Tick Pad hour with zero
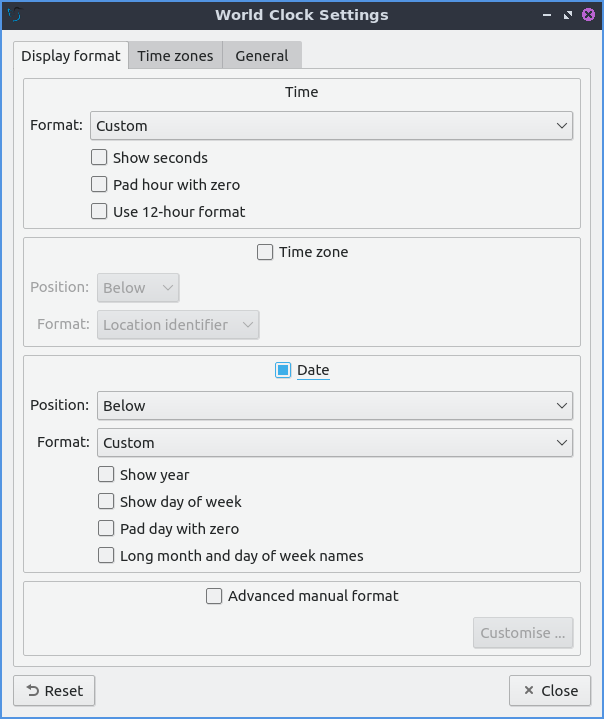The height and width of the screenshot is (719, 604). pyautogui.click(x=99, y=185)
